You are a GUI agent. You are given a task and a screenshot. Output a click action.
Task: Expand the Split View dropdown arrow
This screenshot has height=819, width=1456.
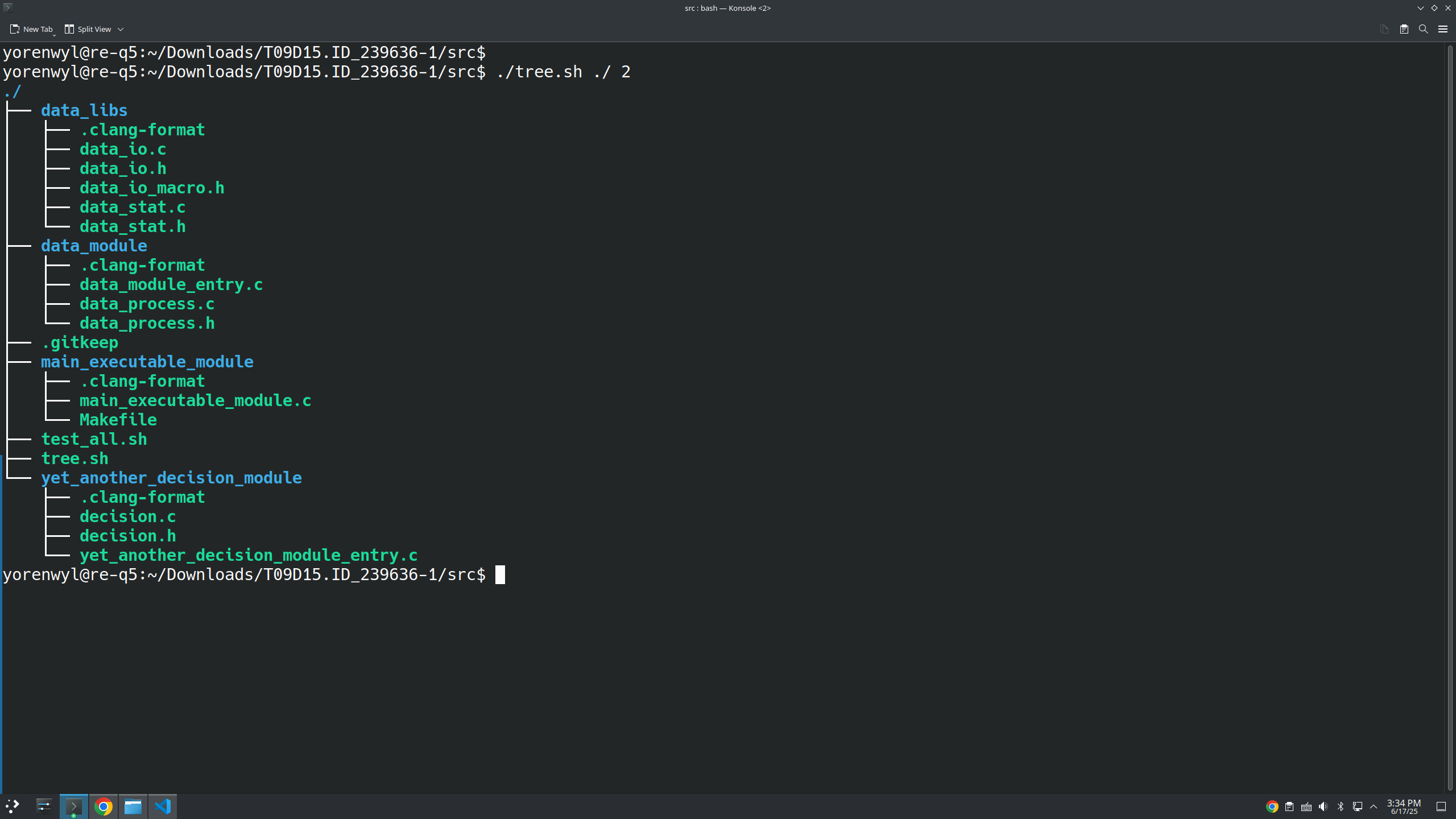pos(121,29)
